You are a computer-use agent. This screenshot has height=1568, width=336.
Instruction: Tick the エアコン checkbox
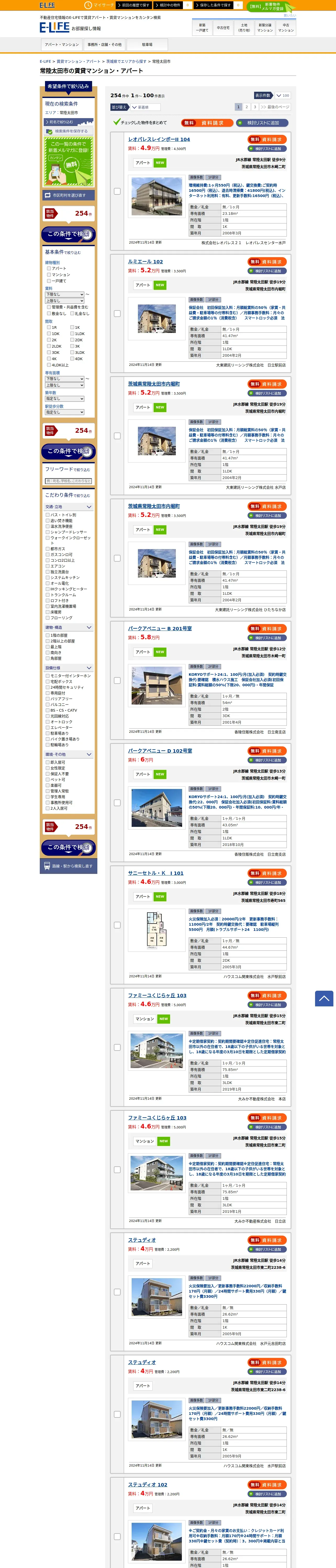click(48, 566)
